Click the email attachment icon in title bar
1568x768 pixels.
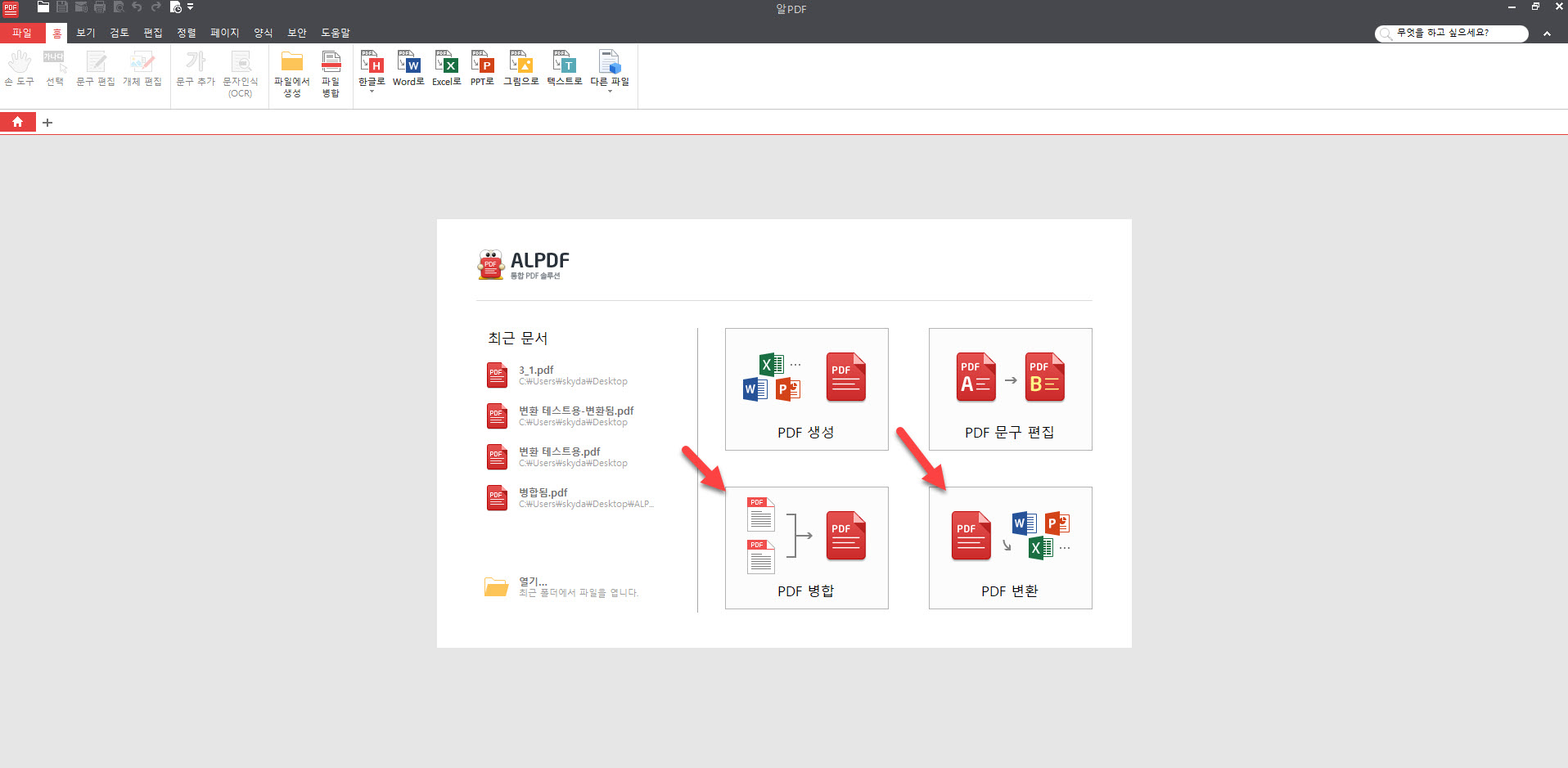click(x=81, y=7)
